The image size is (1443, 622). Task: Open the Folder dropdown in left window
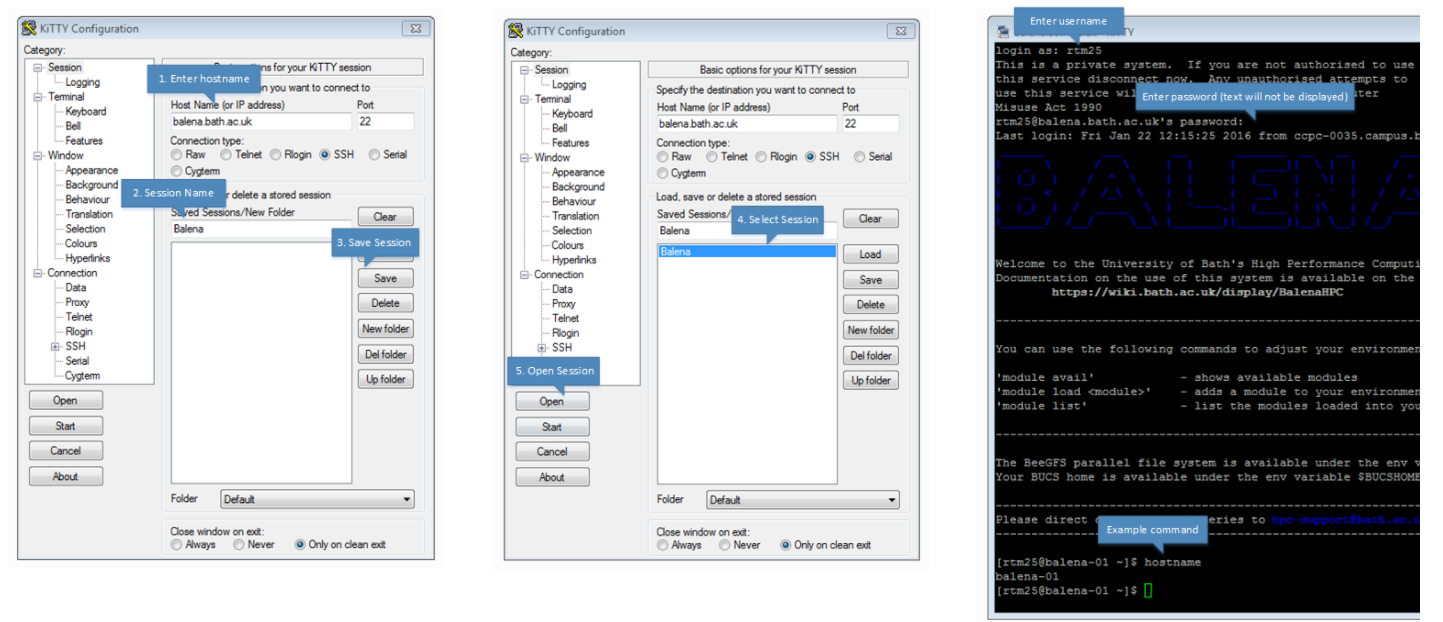tap(317, 499)
